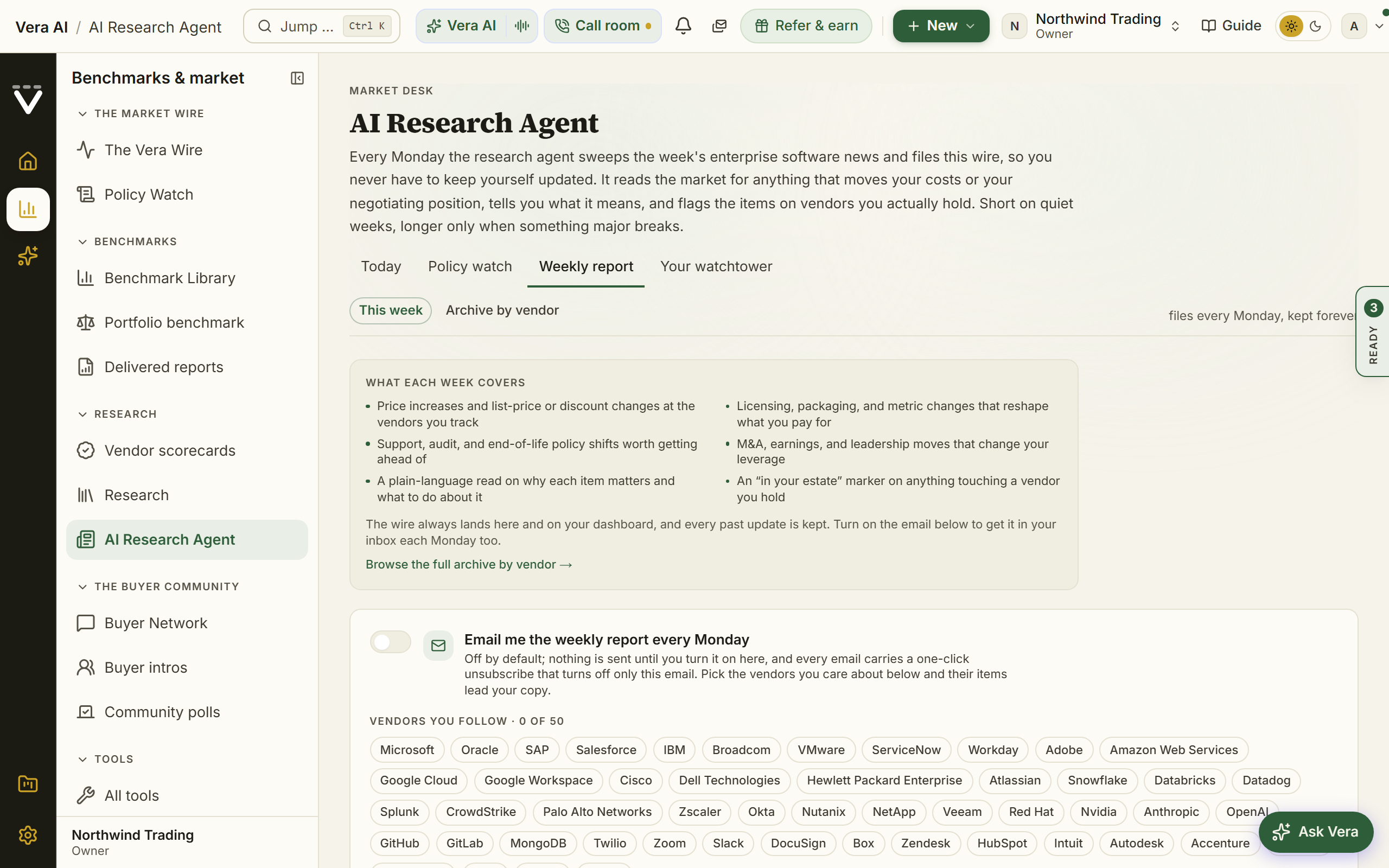
Task: Select the Weekly report tab
Action: point(585,266)
